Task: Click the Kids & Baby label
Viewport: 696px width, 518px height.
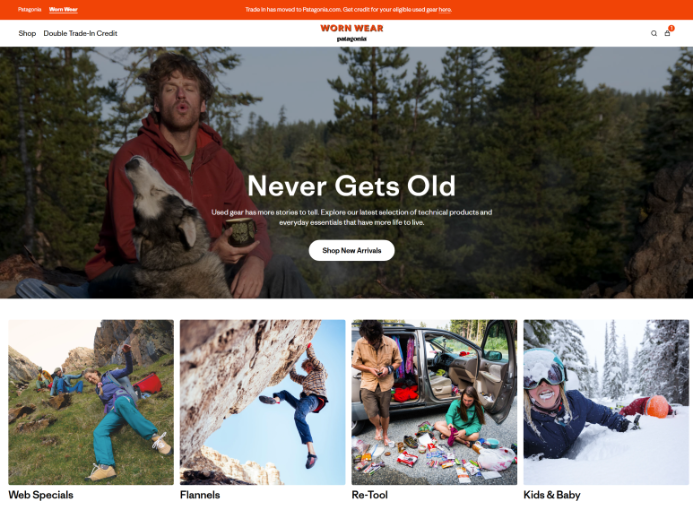Action: [x=552, y=495]
